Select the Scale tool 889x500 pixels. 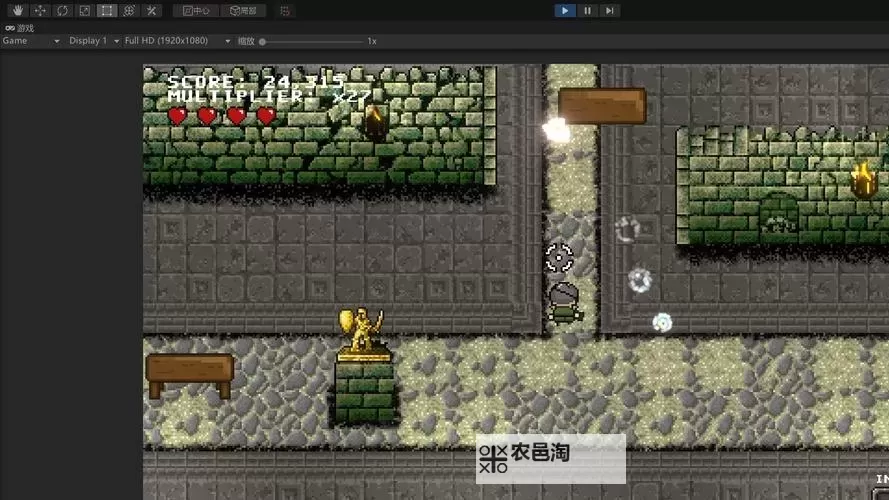click(84, 10)
